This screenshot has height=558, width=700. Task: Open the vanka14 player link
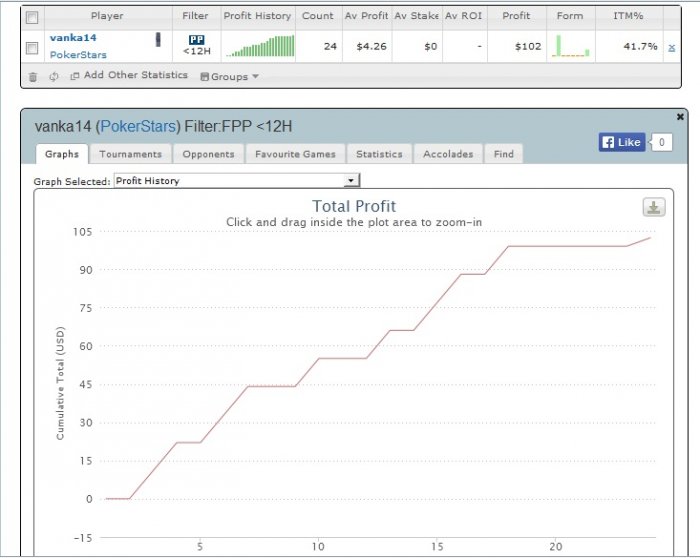click(x=73, y=37)
